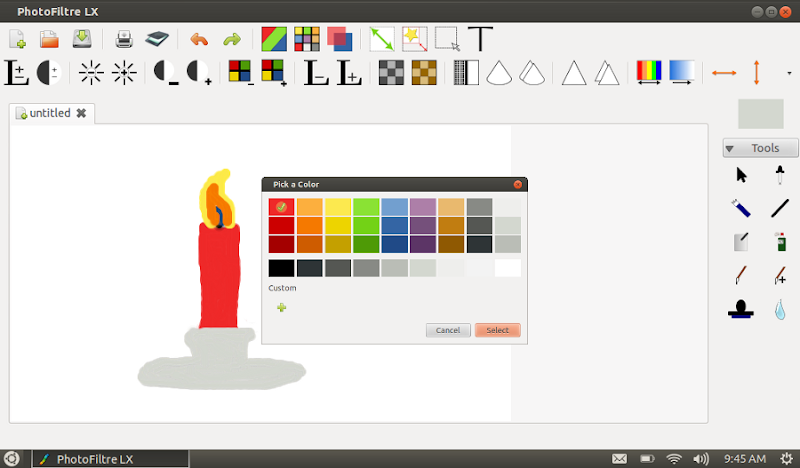This screenshot has width=800, height=468.
Task: Decrease saturation with colored squares minus icon
Action: (241, 72)
